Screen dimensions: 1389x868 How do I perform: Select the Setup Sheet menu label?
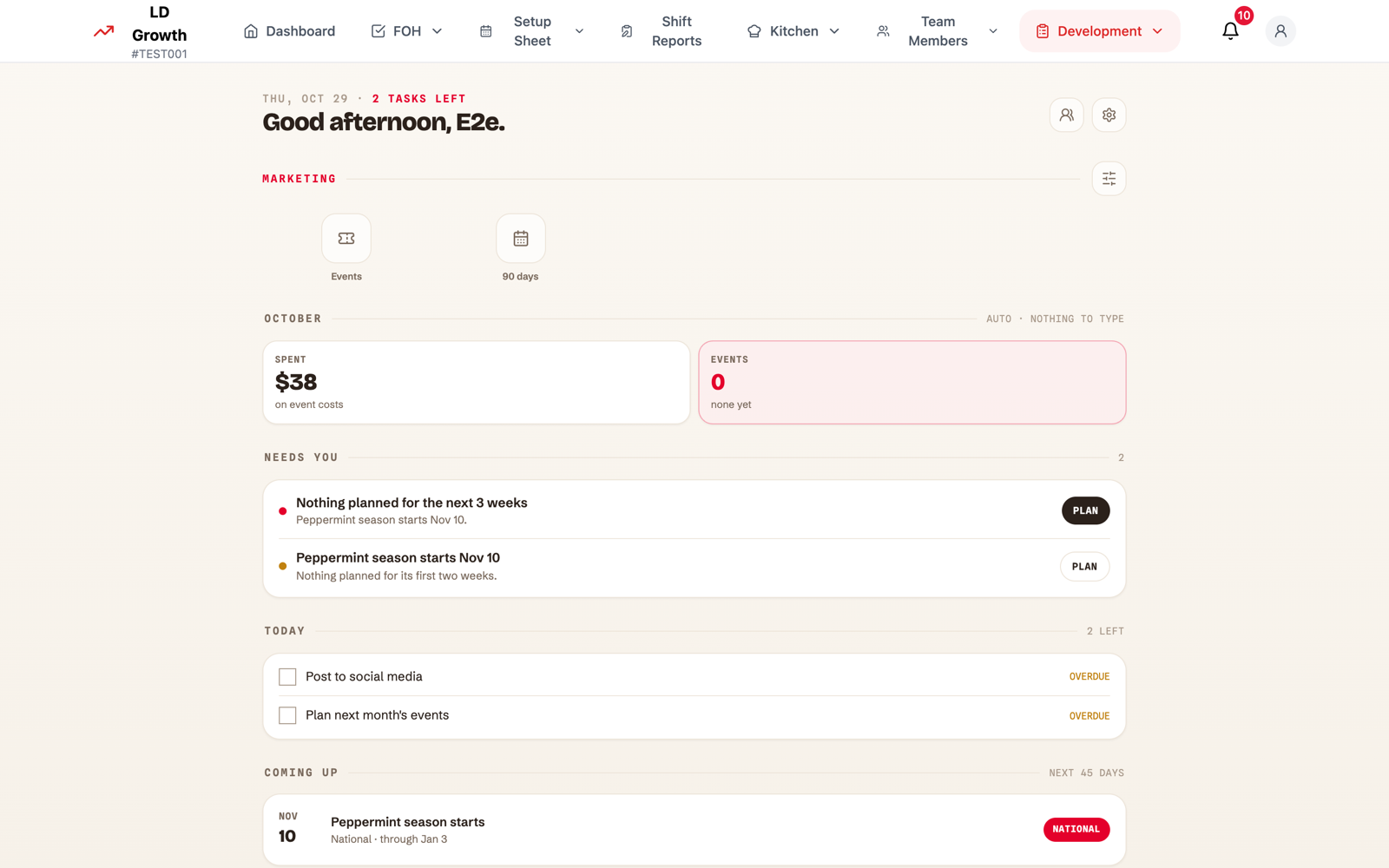point(532,31)
